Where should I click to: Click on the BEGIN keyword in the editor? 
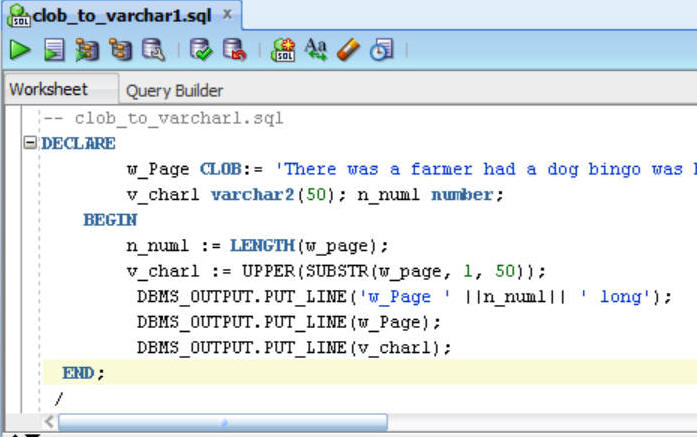109,220
